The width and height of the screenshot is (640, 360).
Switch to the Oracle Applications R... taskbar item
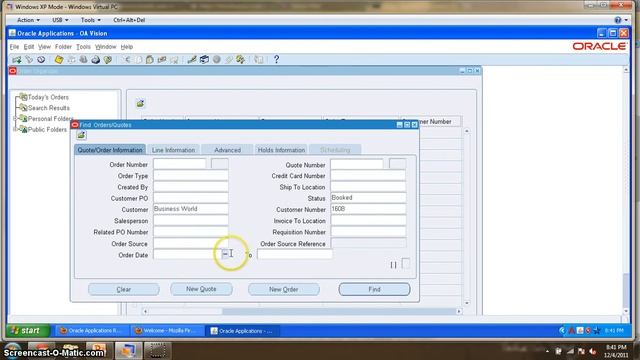point(92,331)
